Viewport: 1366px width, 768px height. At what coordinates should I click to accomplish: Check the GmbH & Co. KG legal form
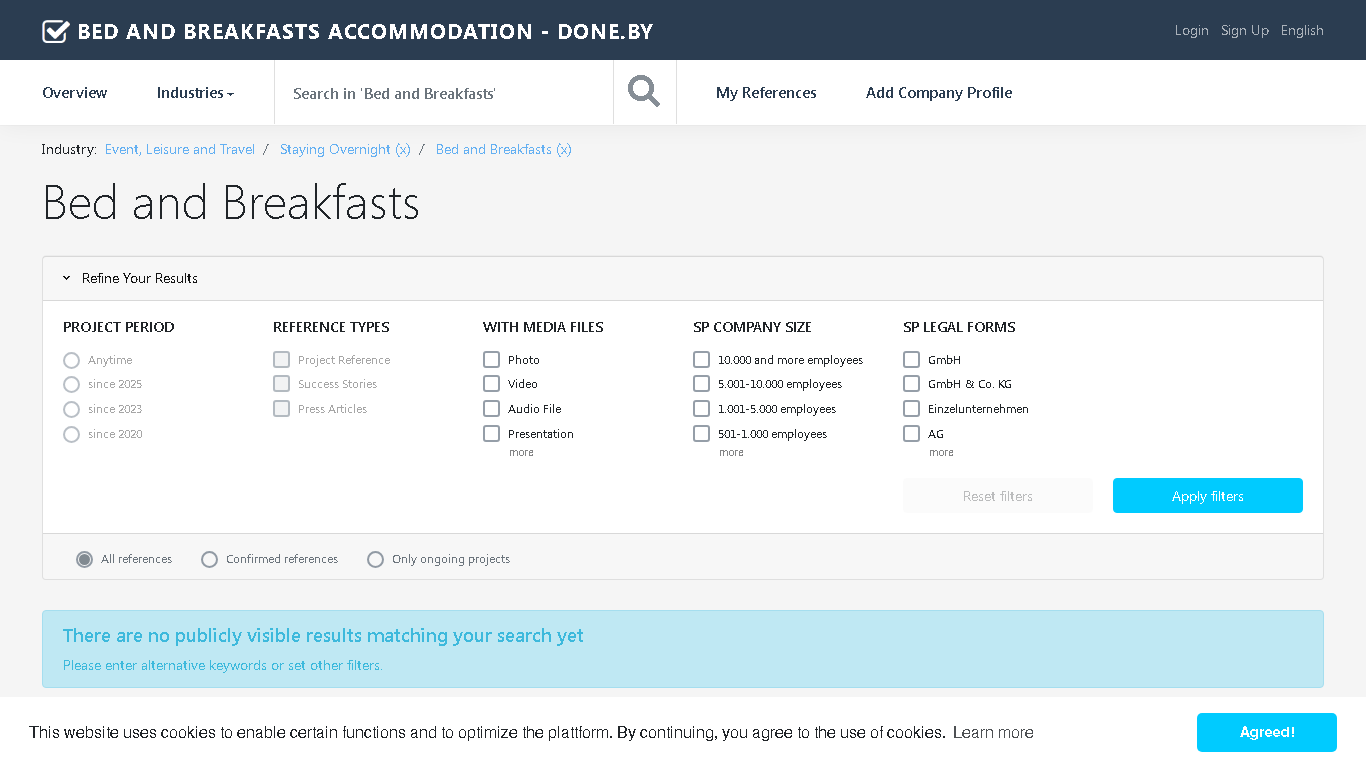pyautogui.click(x=912, y=384)
